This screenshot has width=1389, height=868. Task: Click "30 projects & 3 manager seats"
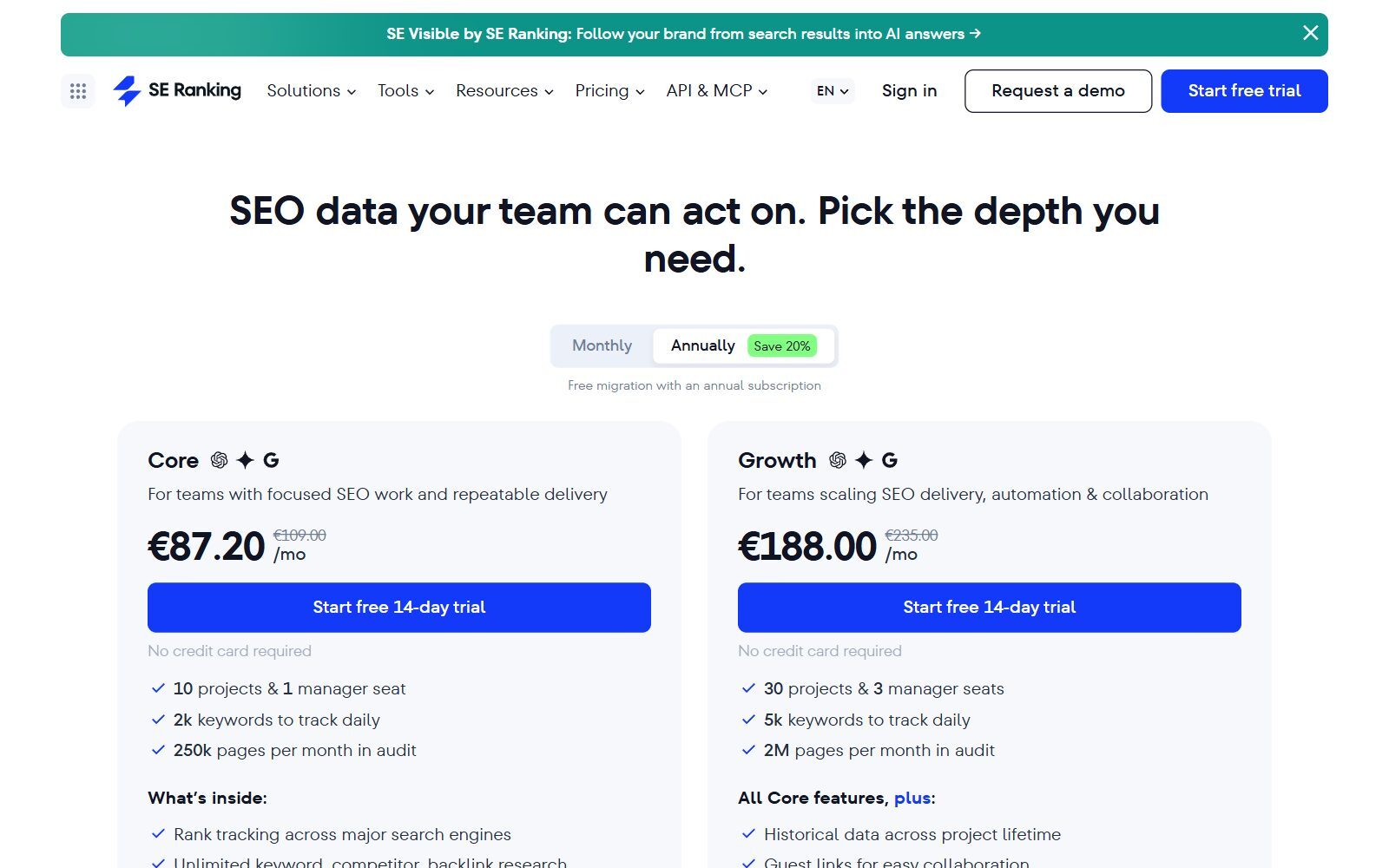tap(884, 688)
